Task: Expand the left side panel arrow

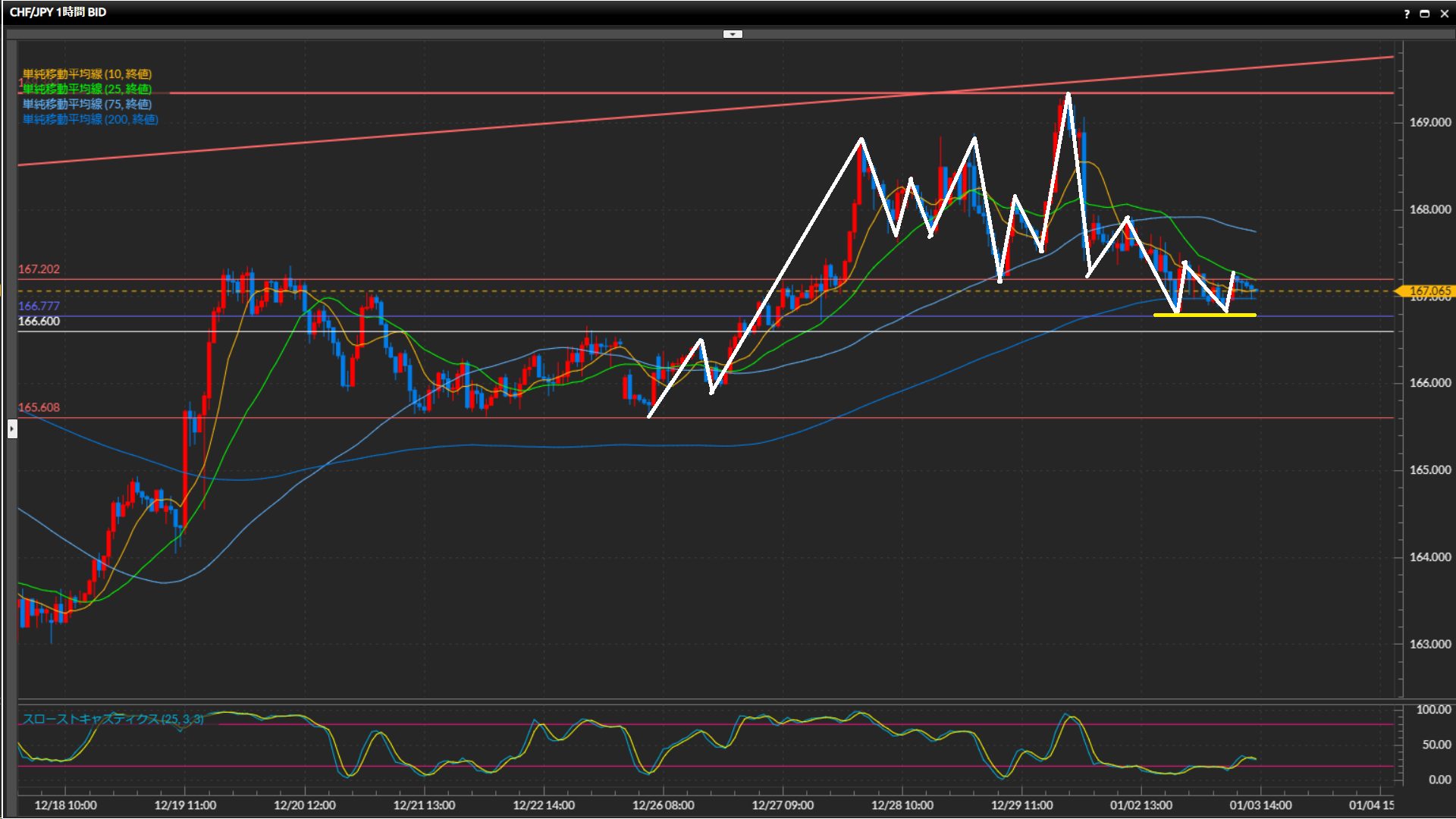Action: [12, 429]
